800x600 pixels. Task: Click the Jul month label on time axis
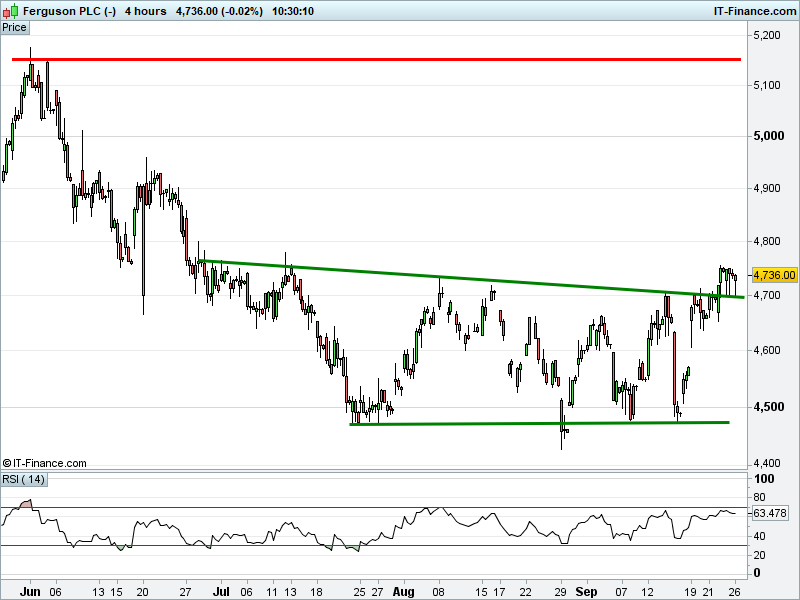tap(221, 592)
